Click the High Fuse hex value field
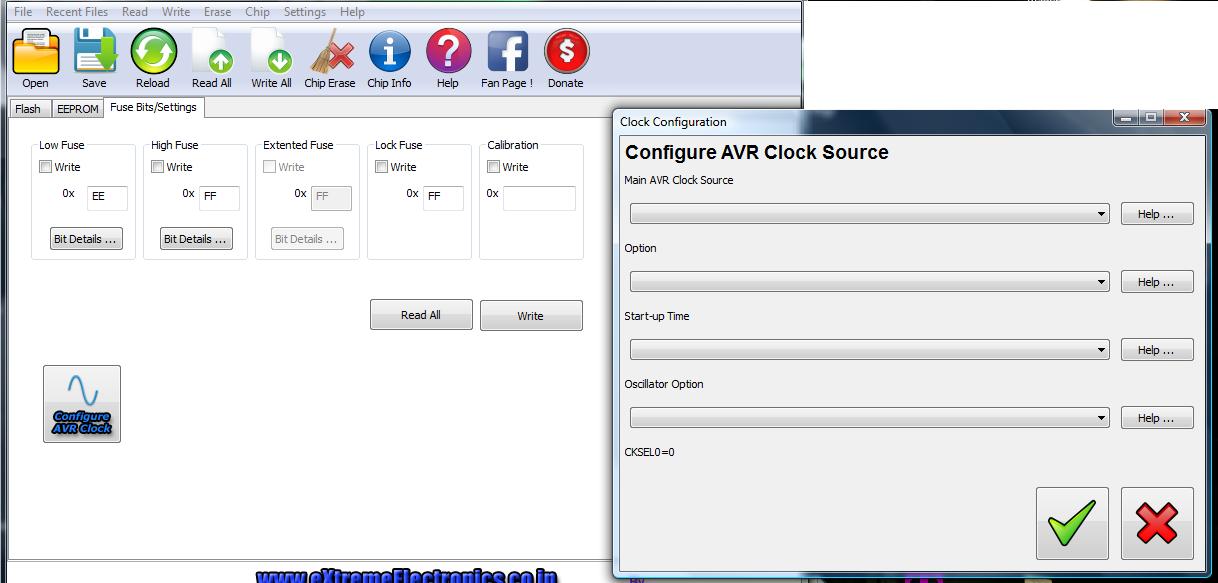 pyautogui.click(x=220, y=198)
